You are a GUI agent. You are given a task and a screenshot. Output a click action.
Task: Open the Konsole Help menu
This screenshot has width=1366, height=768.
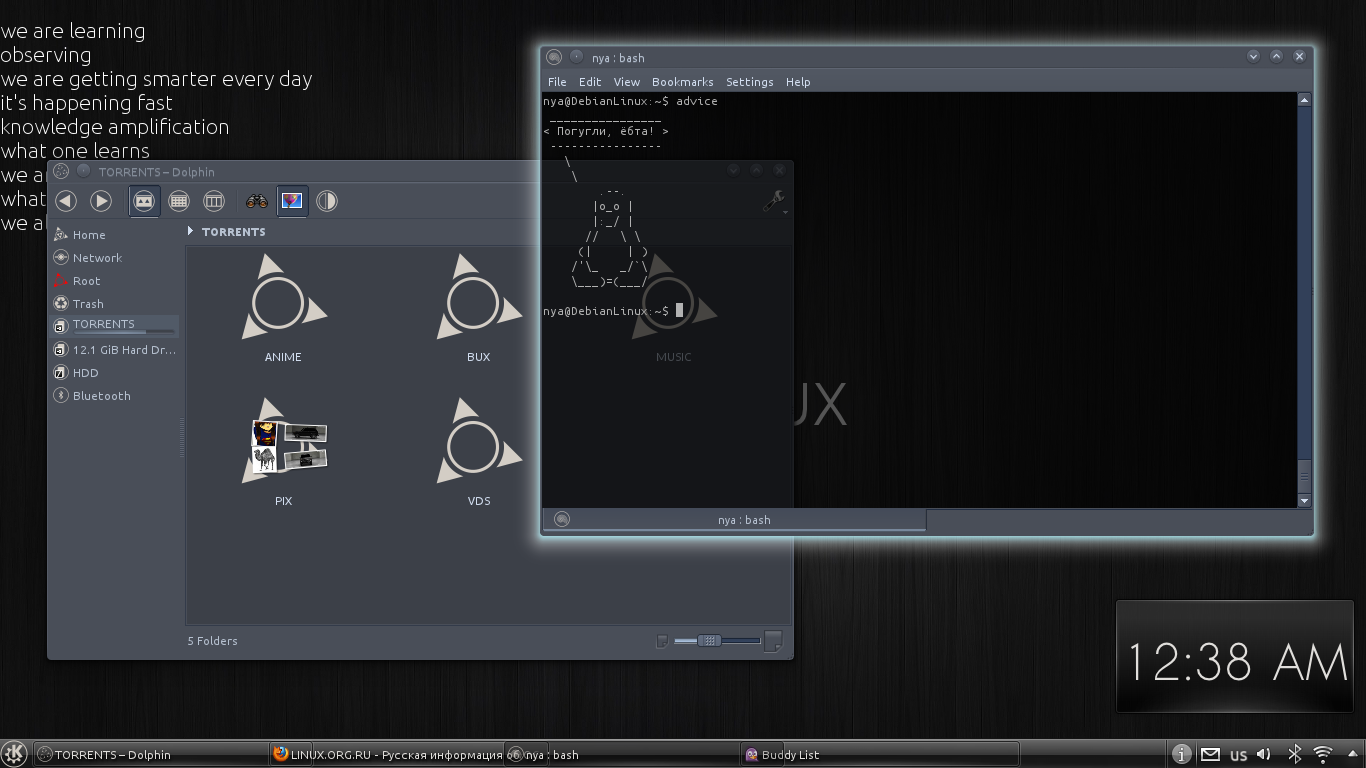798,82
